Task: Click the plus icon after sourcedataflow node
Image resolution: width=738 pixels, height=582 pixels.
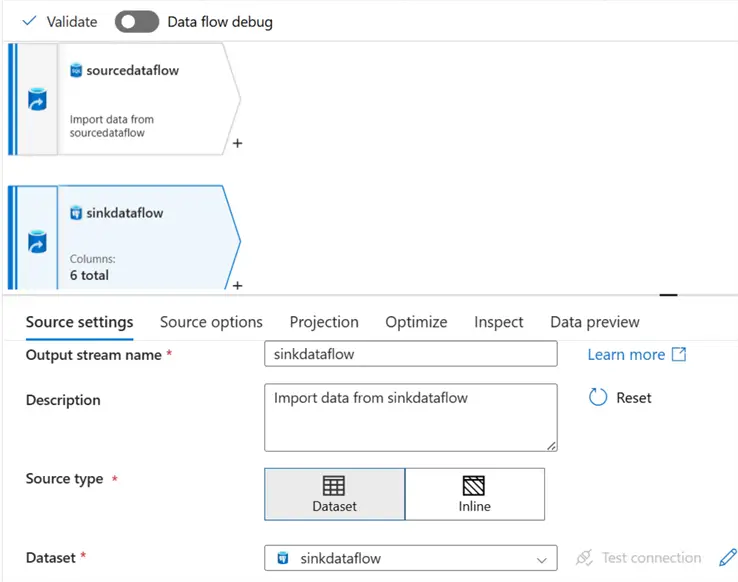Action: point(237,143)
